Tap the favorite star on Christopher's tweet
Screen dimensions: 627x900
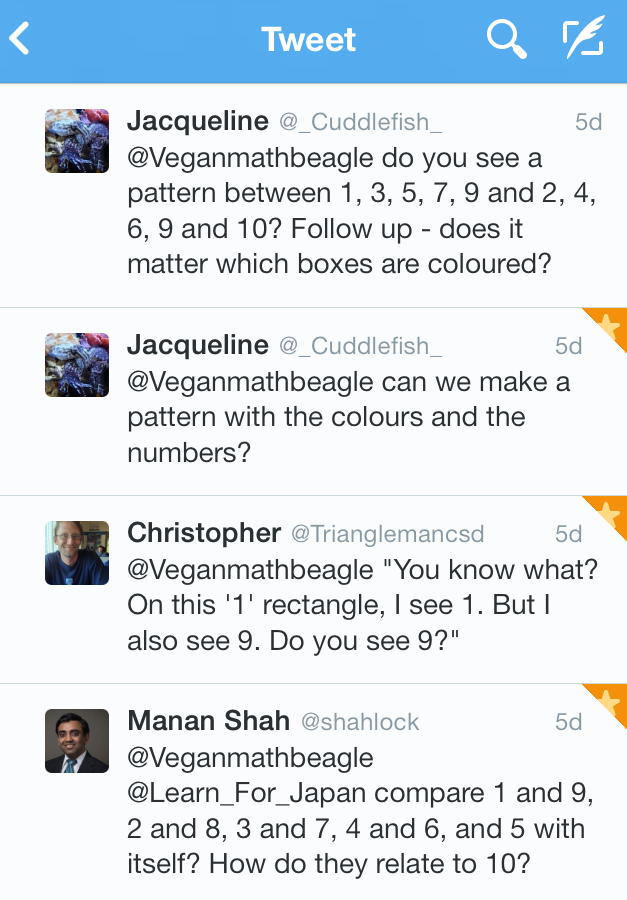tap(609, 513)
